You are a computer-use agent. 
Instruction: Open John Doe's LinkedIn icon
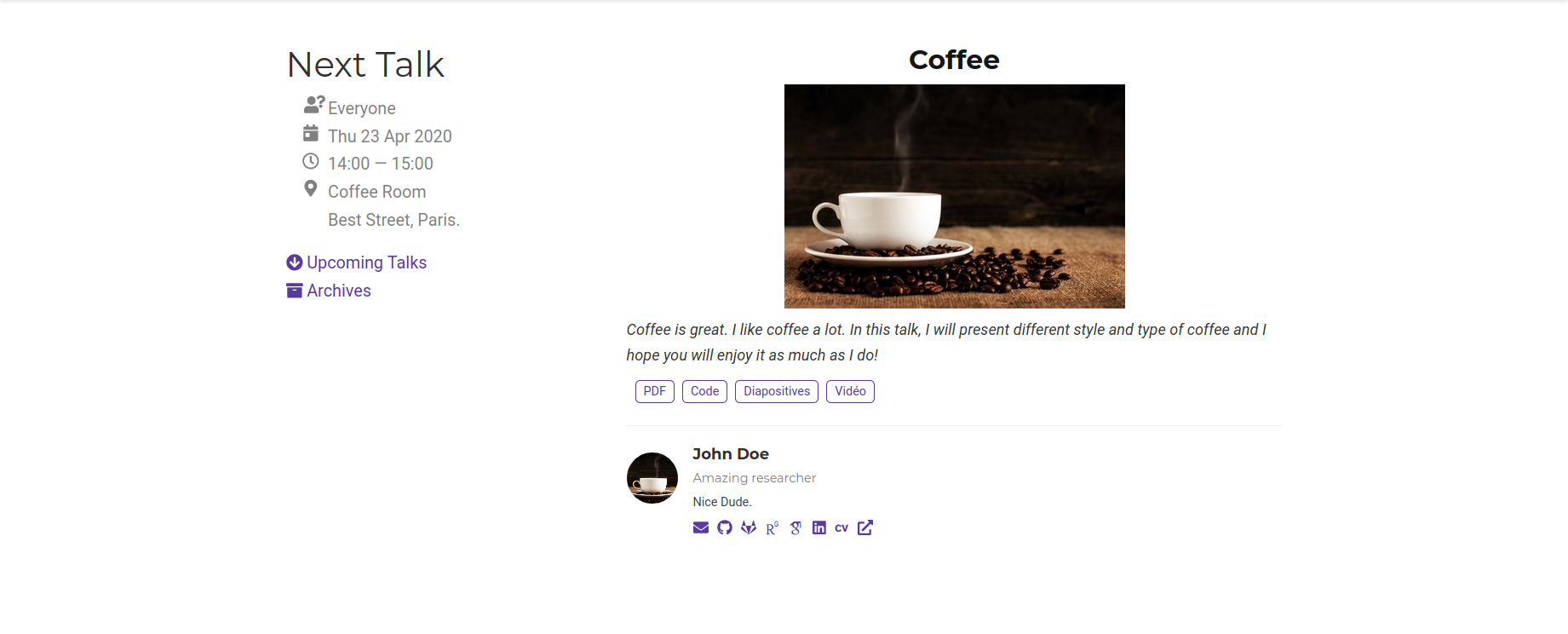point(819,527)
